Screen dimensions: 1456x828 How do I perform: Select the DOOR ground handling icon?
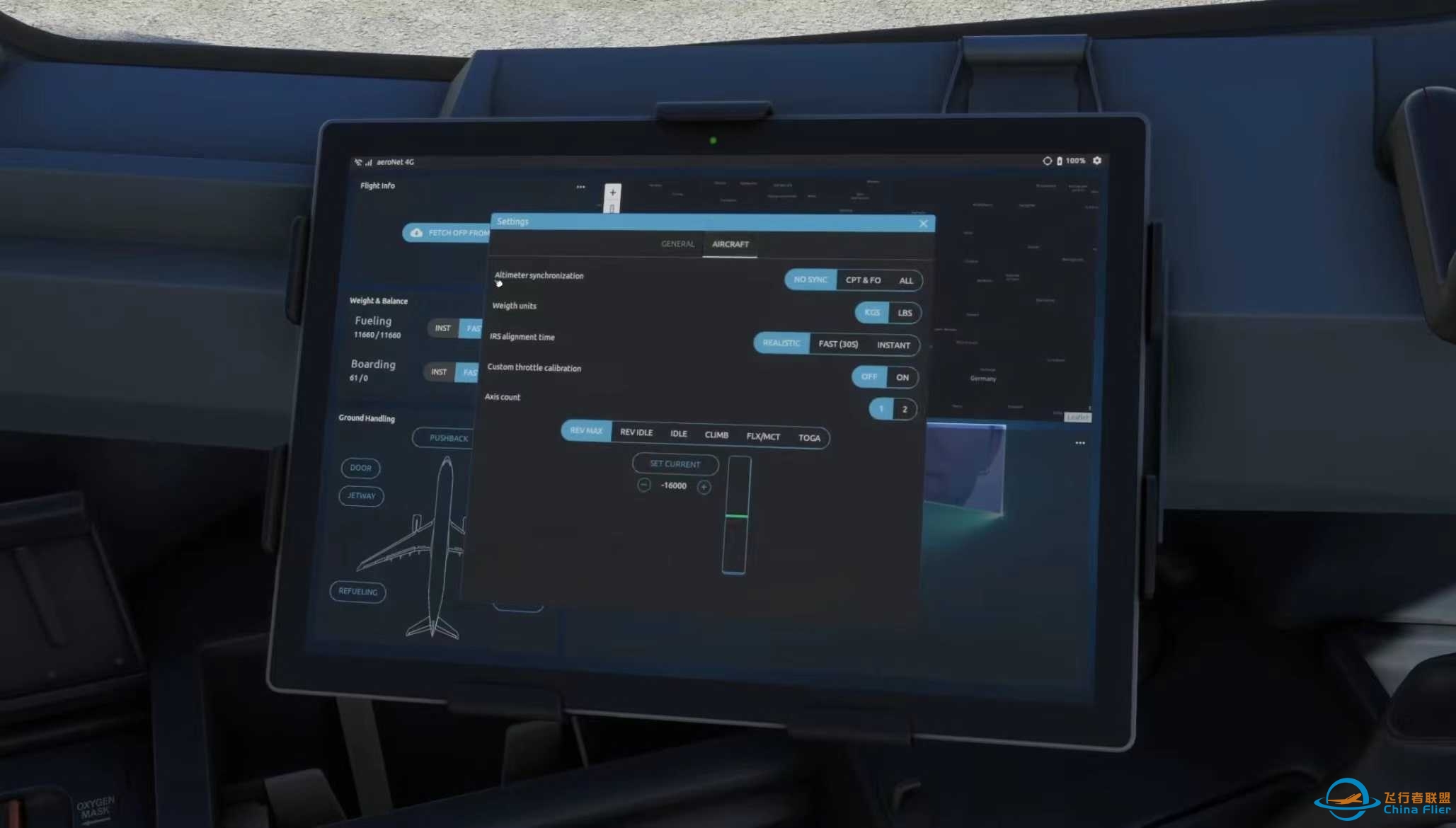coord(361,467)
